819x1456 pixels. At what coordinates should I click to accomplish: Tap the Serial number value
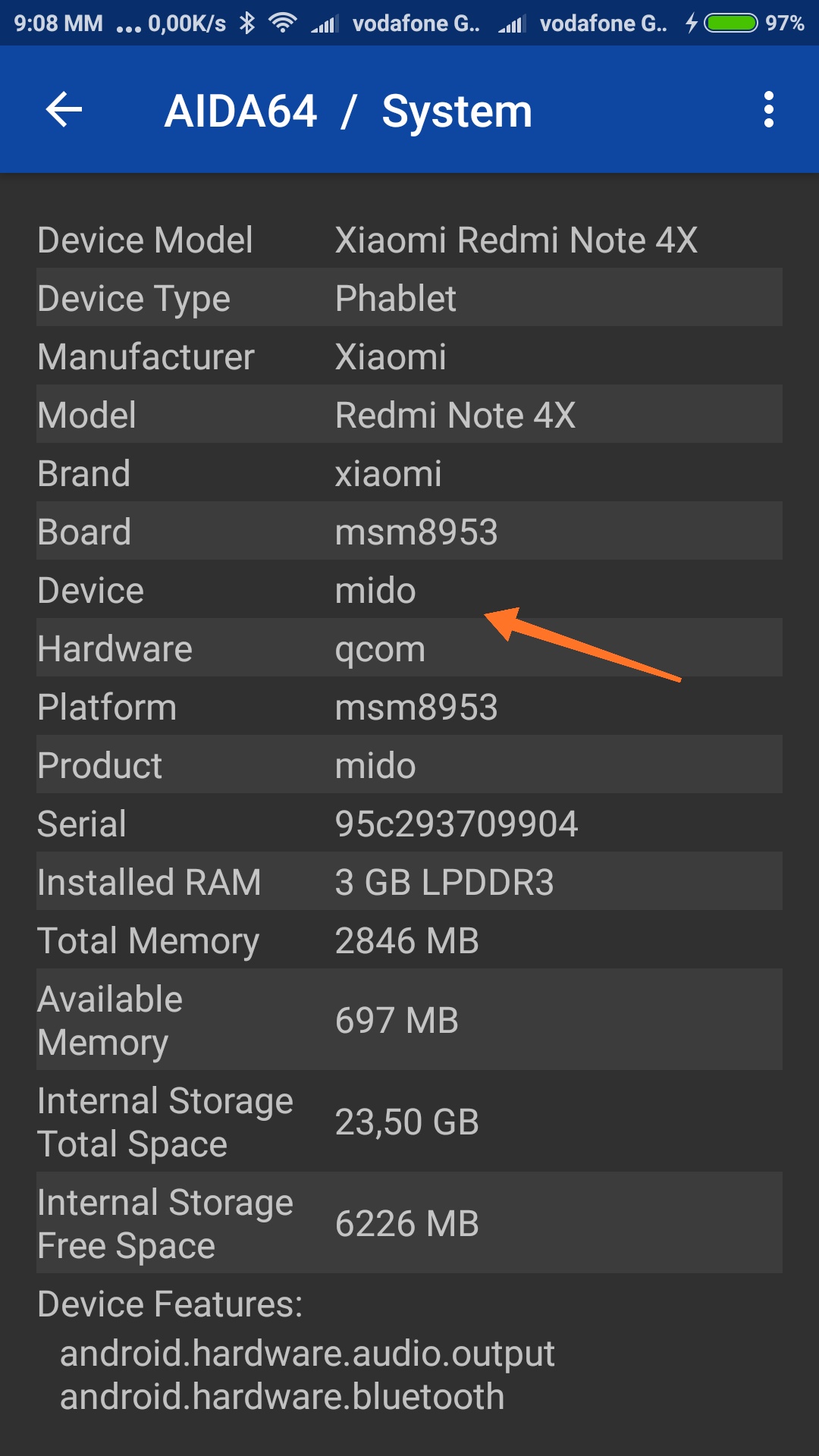(x=457, y=824)
